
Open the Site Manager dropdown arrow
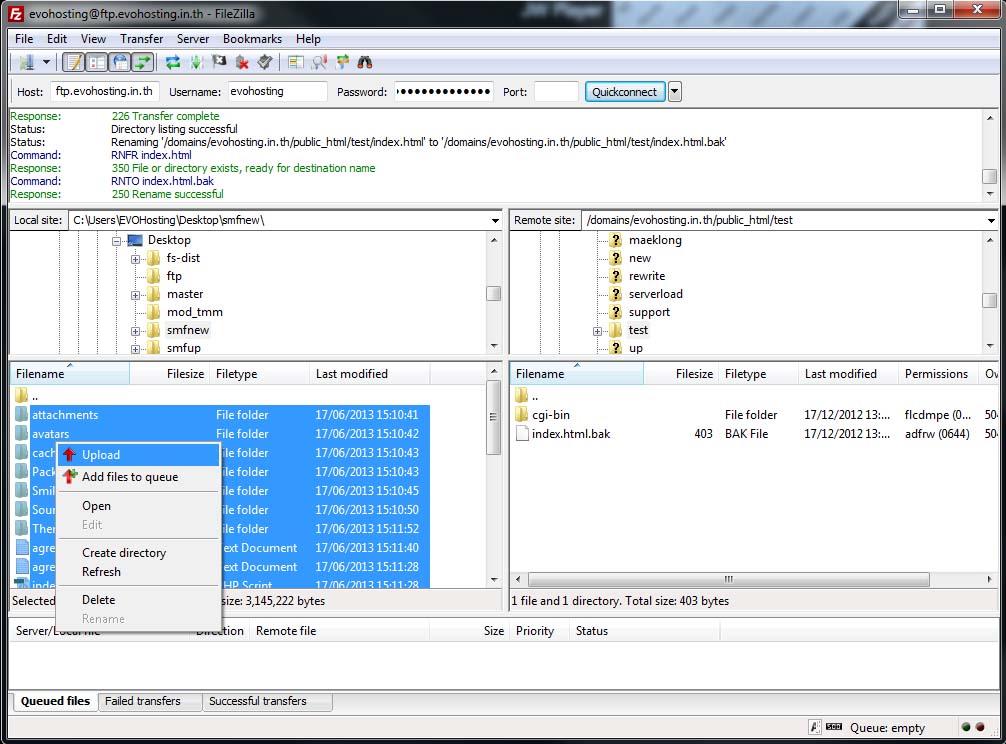pyautogui.click(x=46, y=62)
